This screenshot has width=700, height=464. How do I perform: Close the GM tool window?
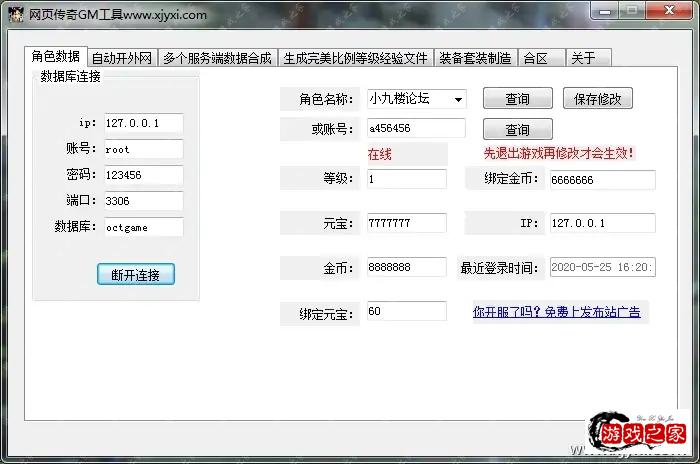click(669, 11)
